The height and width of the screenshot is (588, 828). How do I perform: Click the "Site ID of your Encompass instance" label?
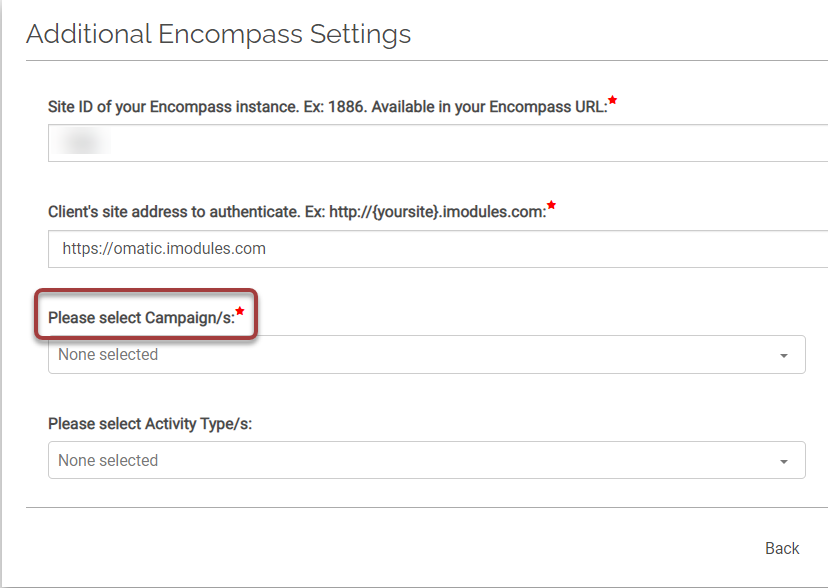point(327,106)
